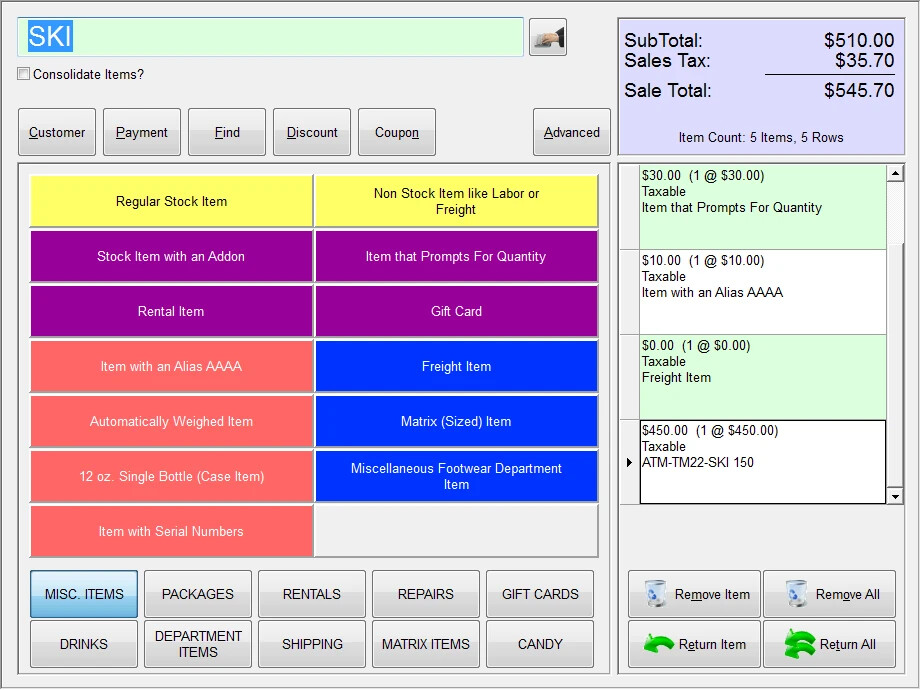
Task: Click into the SKI search input field
Action: click(270, 37)
